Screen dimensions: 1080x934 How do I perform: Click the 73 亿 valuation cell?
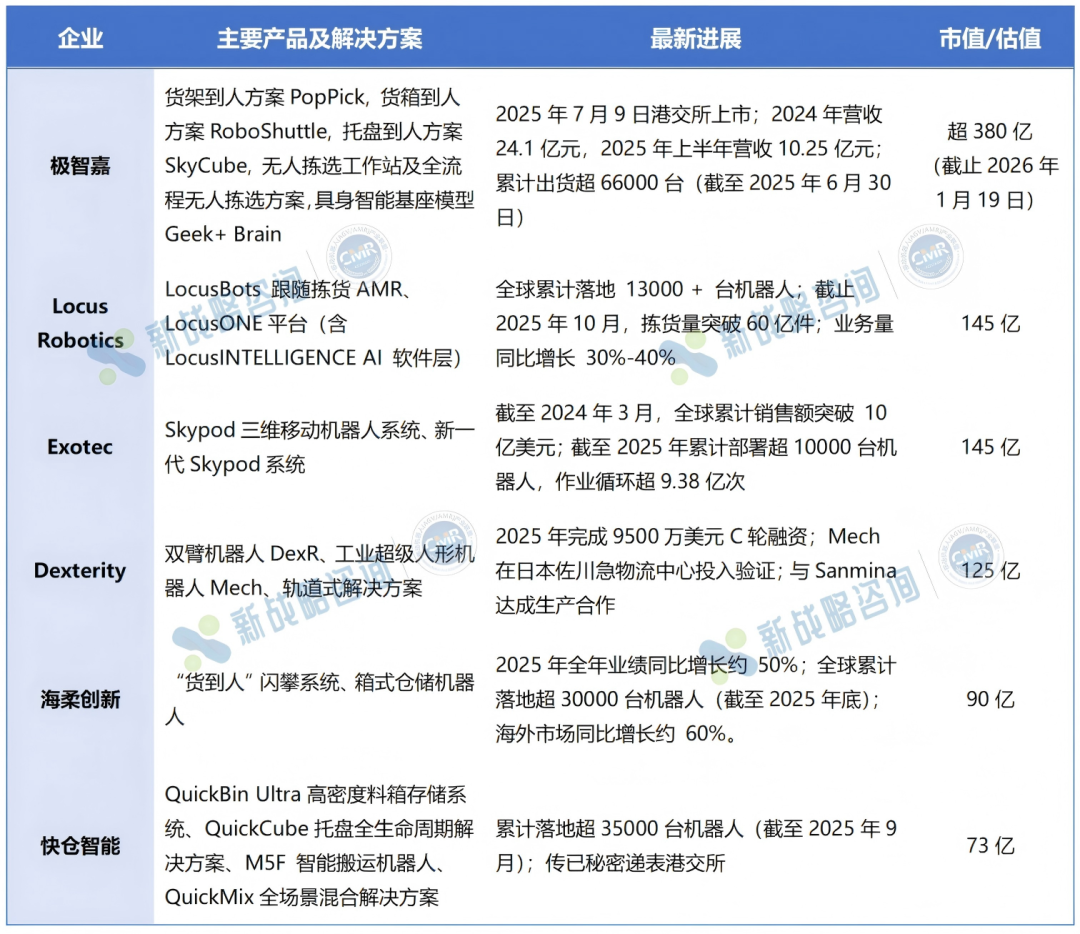click(989, 846)
